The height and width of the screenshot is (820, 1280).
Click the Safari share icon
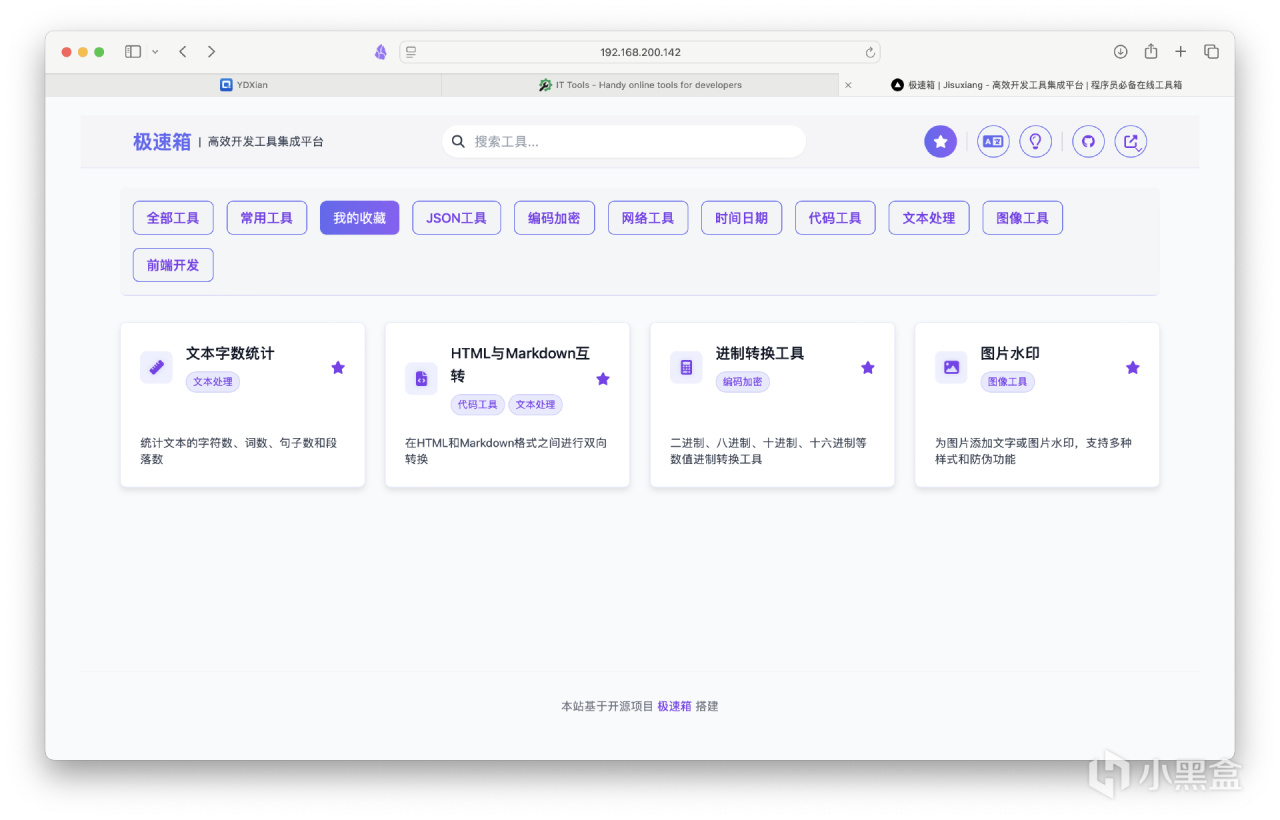(x=1151, y=52)
